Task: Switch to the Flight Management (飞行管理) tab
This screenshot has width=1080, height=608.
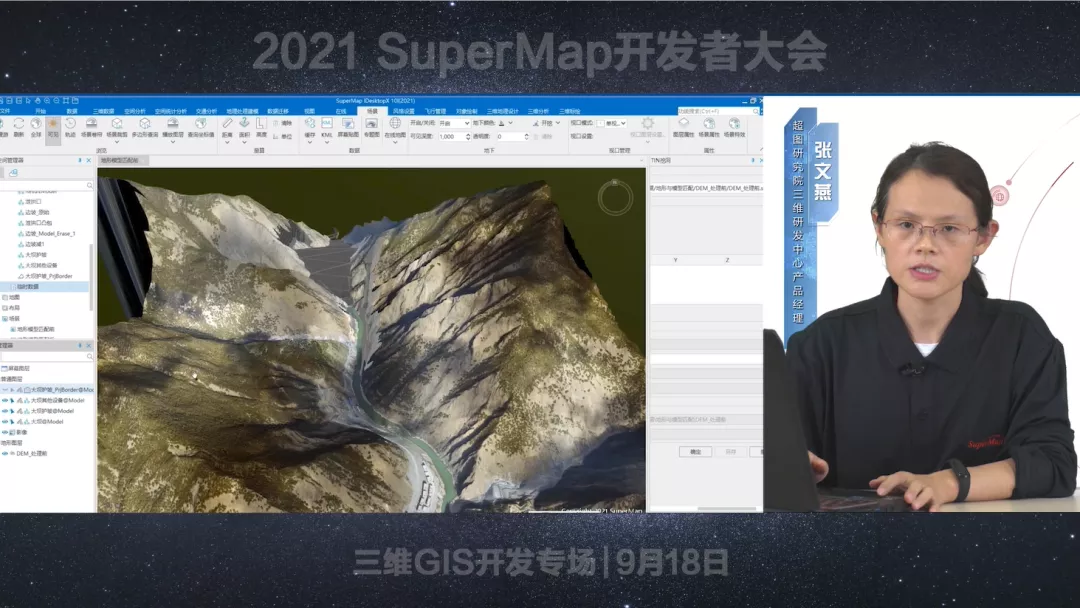Action: 435,111
